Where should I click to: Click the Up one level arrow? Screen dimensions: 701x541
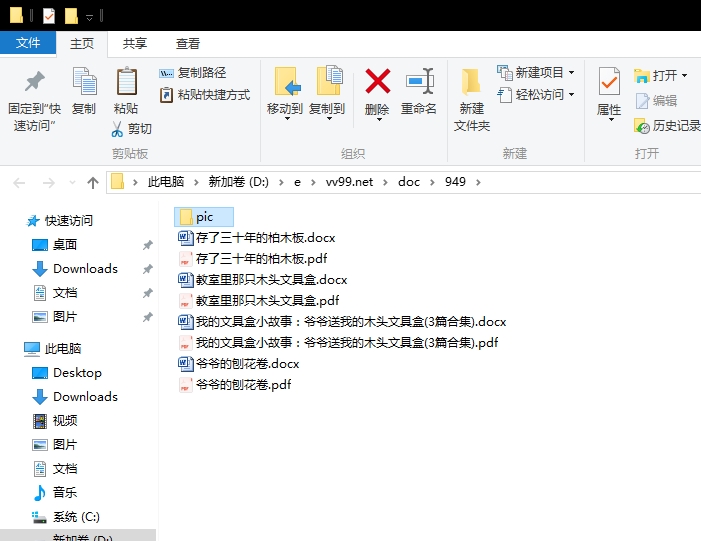(93, 182)
